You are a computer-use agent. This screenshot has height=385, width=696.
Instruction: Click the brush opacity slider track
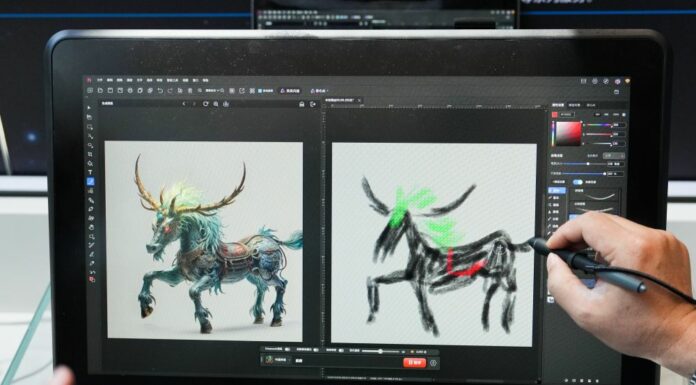(584, 174)
